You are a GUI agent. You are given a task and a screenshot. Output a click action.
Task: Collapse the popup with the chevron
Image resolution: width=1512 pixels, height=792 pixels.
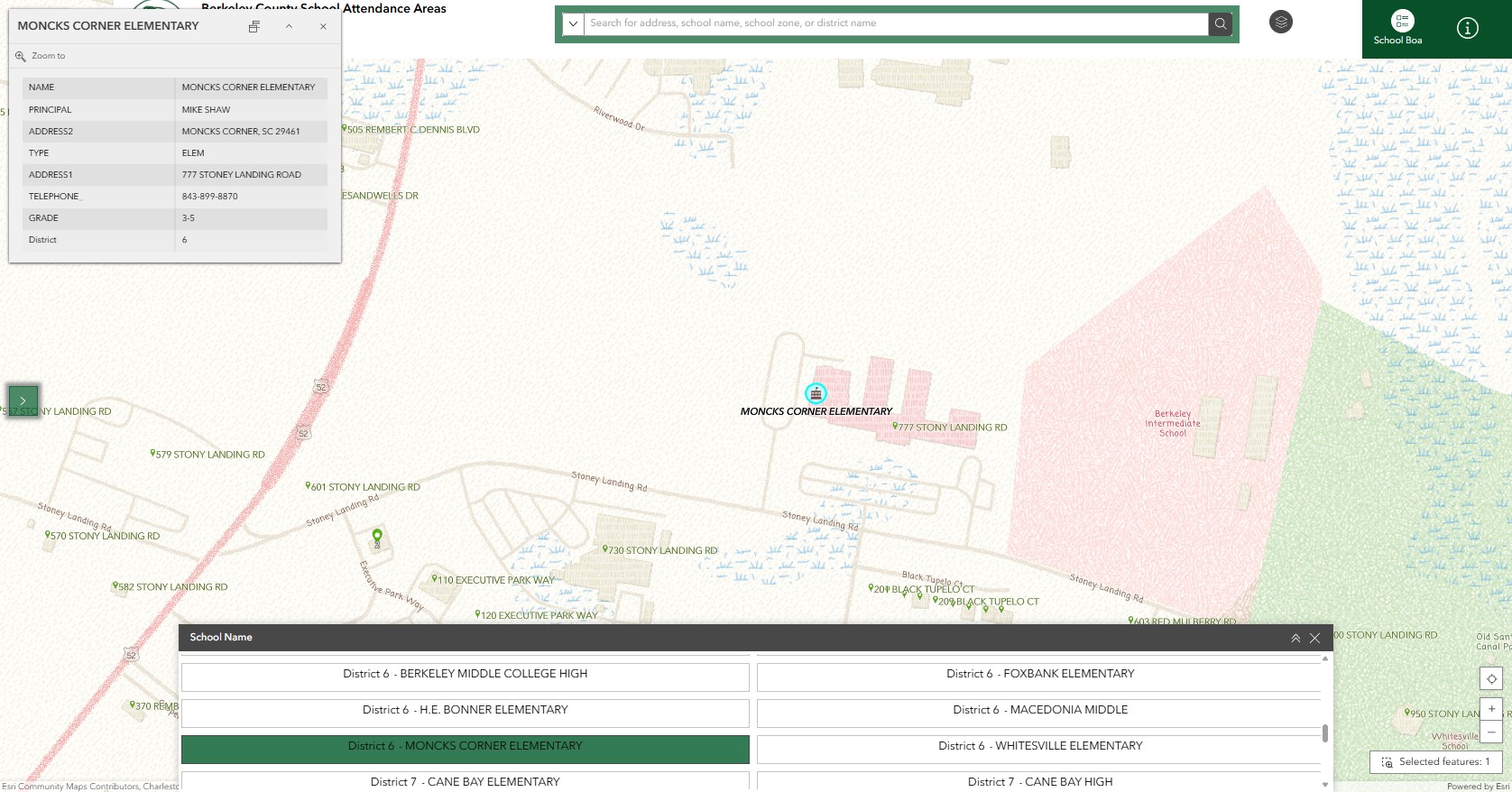289,26
